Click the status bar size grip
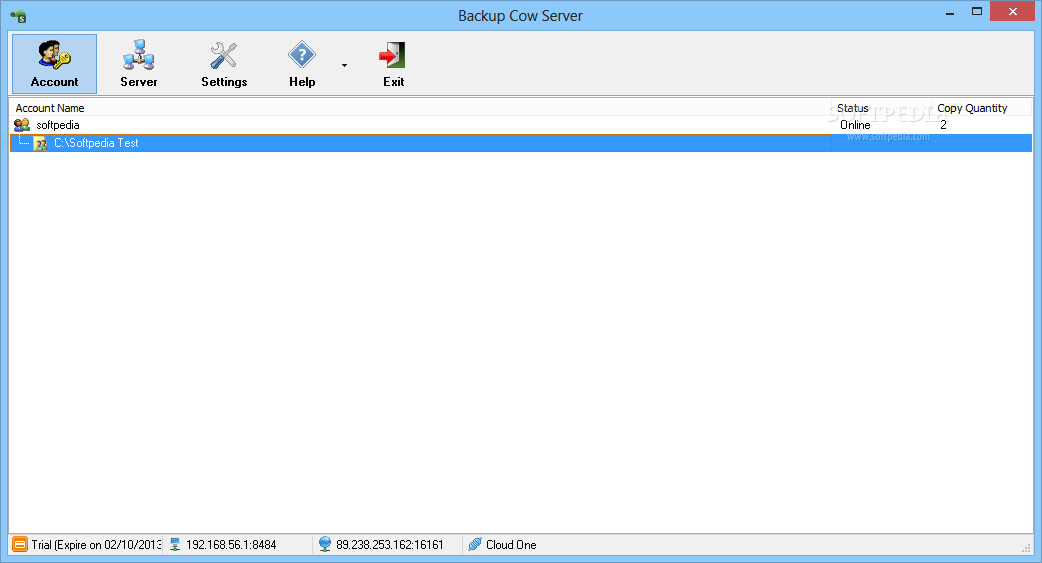The width and height of the screenshot is (1042, 563). [1026, 547]
